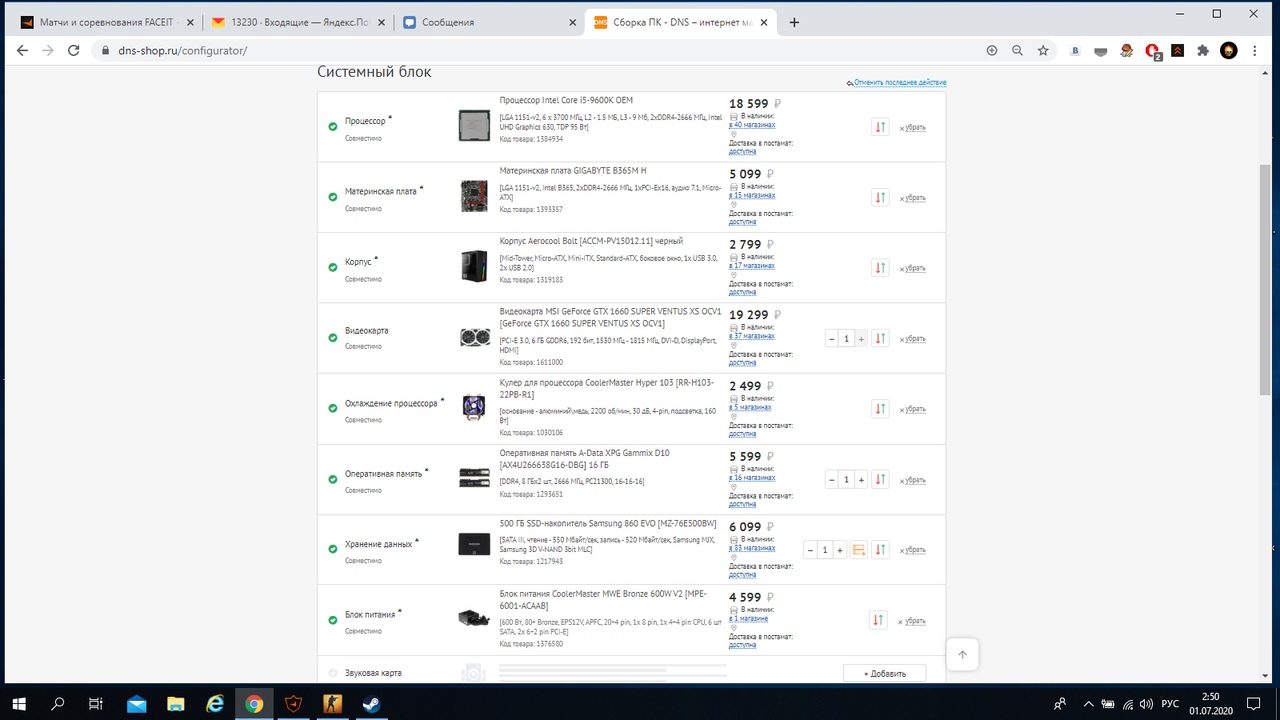Switch to the Яндекс Почта inbox tab
The height and width of the screenshot is (720, 1280).
click(x=296, y=22)
